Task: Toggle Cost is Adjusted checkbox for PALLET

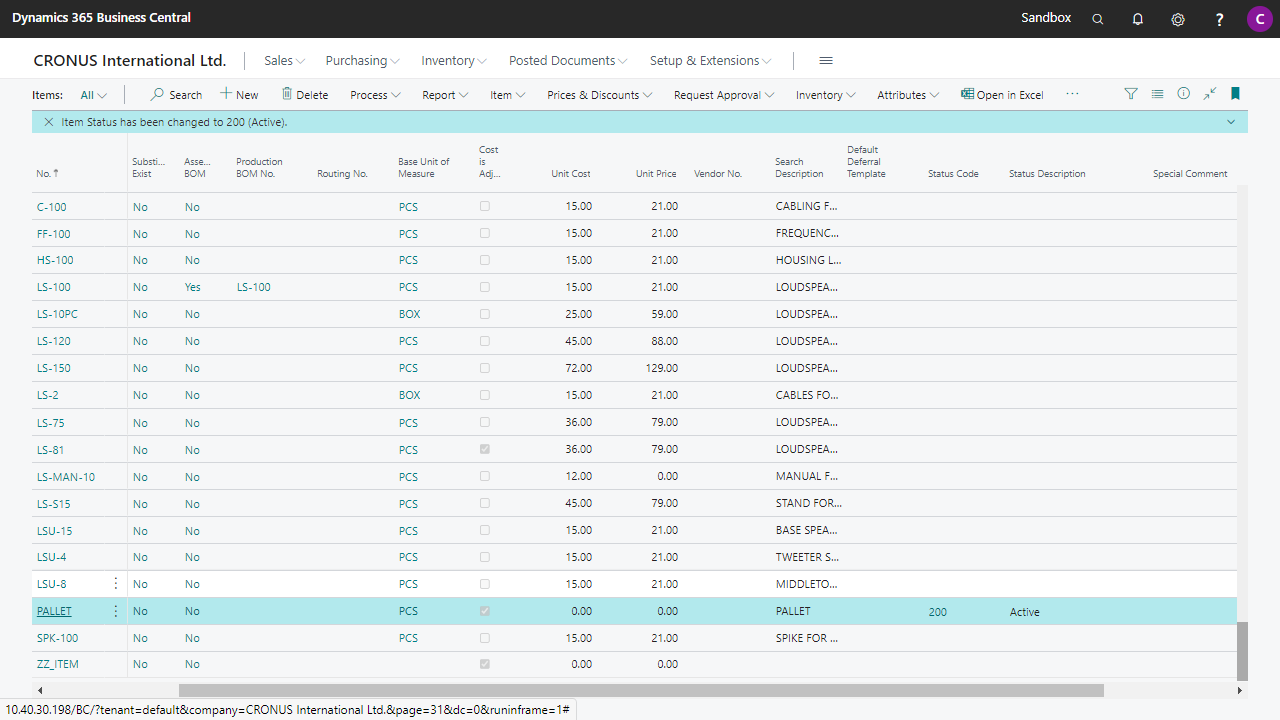Action: tap(485, 611)
